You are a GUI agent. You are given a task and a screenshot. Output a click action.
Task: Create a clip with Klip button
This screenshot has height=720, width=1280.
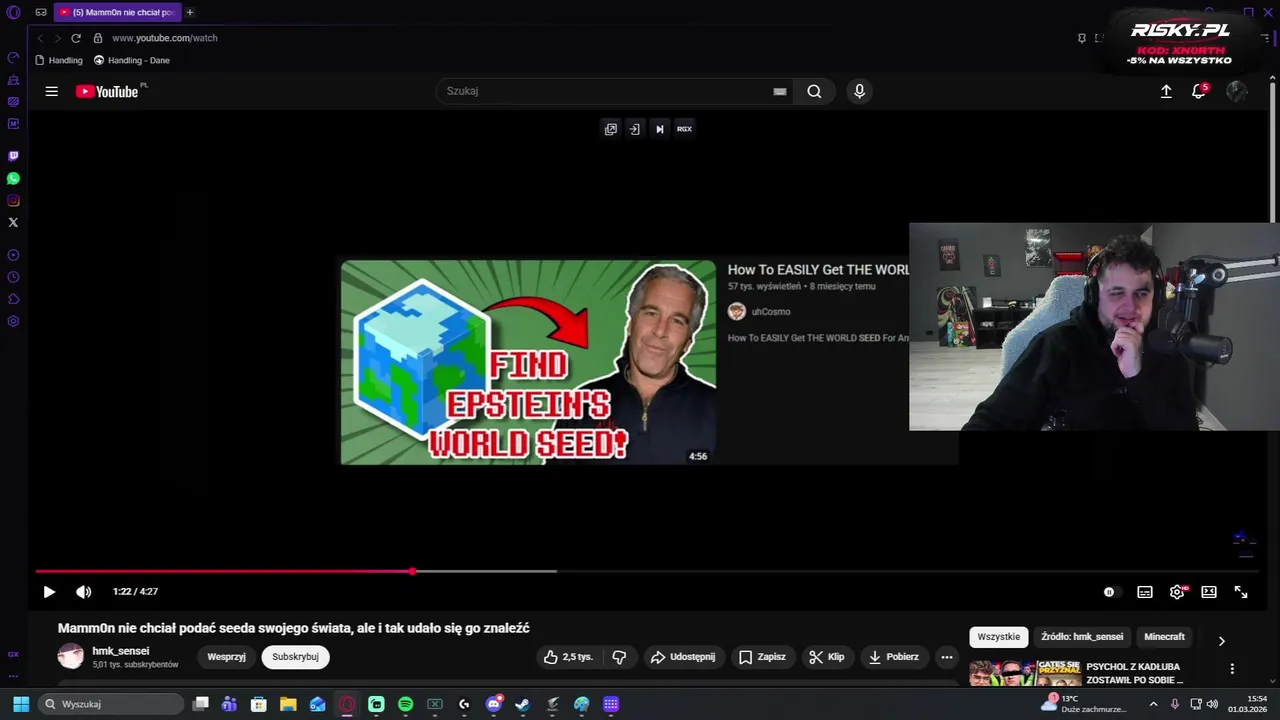point(827,657)
